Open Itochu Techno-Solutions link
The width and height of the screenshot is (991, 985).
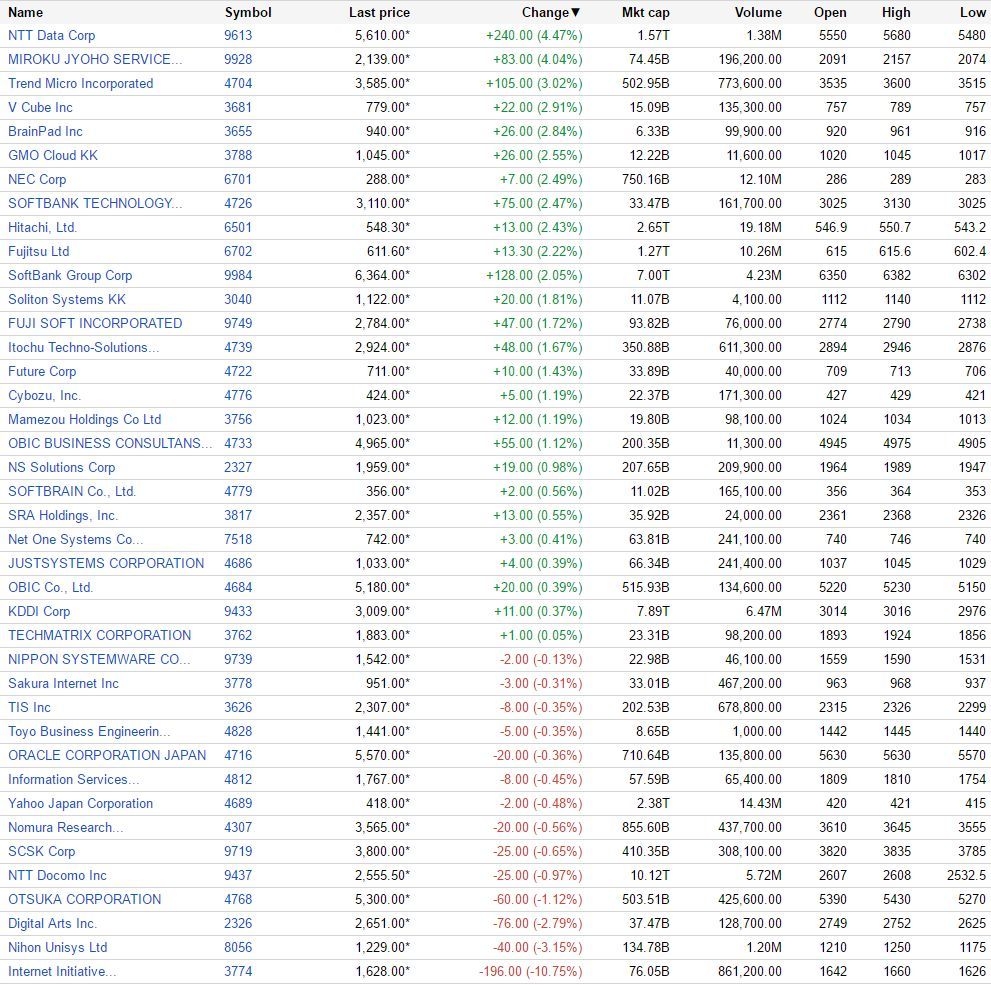(83, 347)
